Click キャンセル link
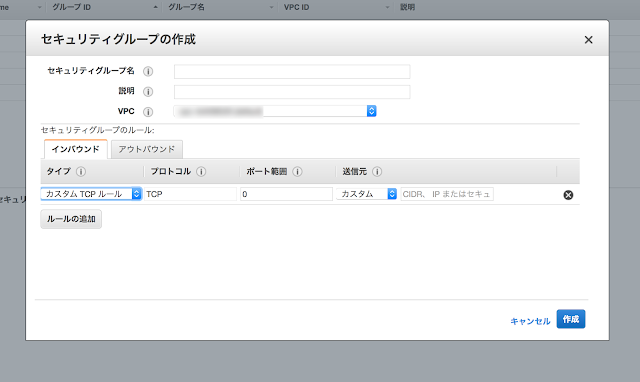 click(x=530, y=321)
